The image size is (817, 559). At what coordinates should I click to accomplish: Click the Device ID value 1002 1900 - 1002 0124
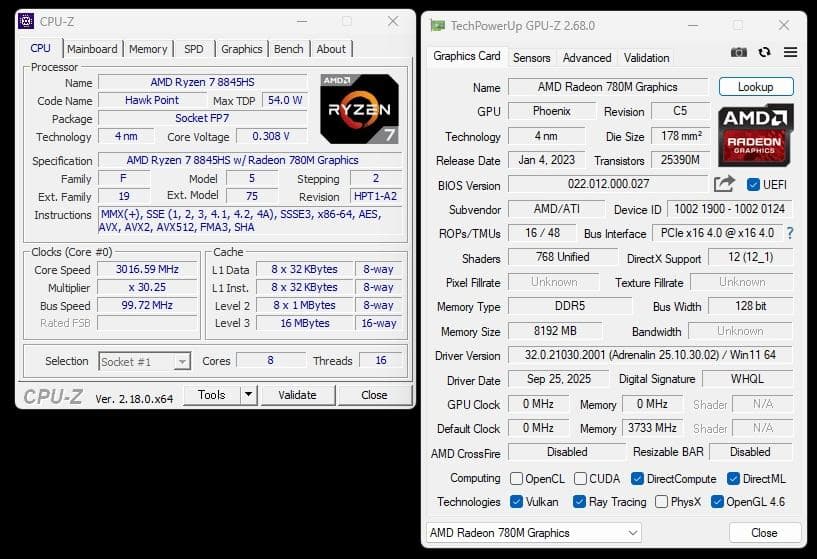729,209
